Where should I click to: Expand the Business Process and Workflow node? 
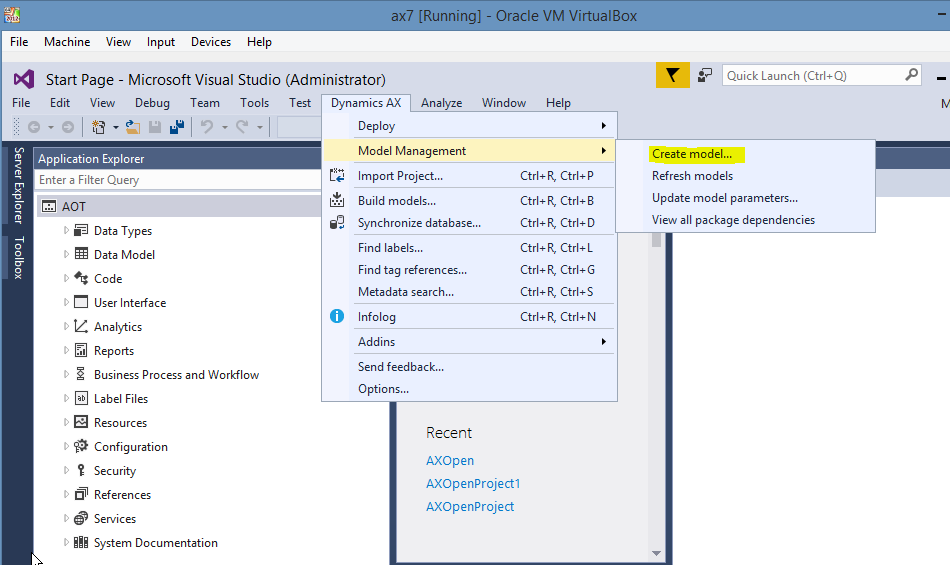[x=66, y=374]
